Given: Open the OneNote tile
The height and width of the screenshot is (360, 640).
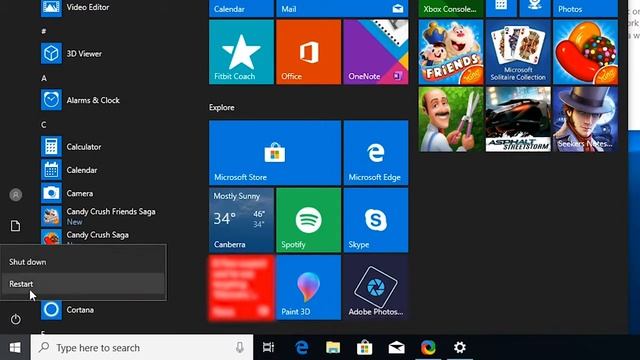Looking at the screenshot, I should coord(376,52).
